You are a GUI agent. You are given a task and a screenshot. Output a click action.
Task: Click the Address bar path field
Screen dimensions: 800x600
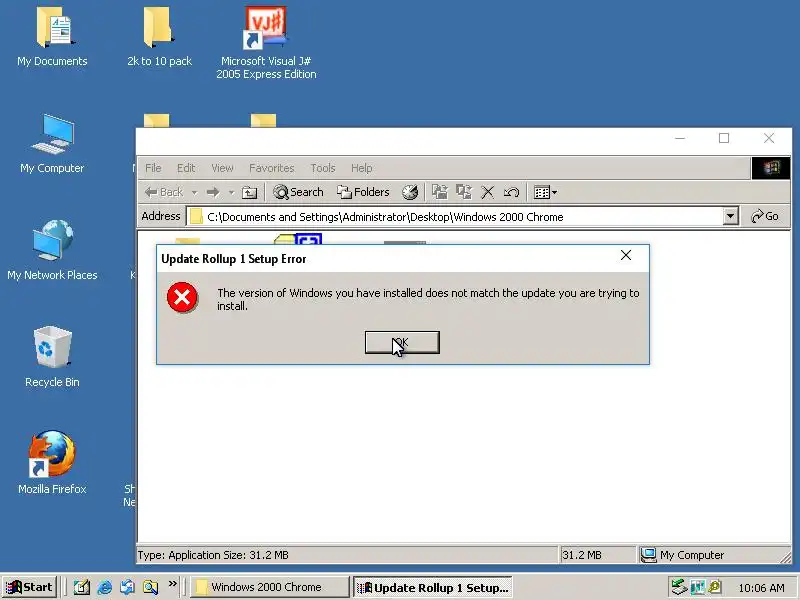point(455,217)
